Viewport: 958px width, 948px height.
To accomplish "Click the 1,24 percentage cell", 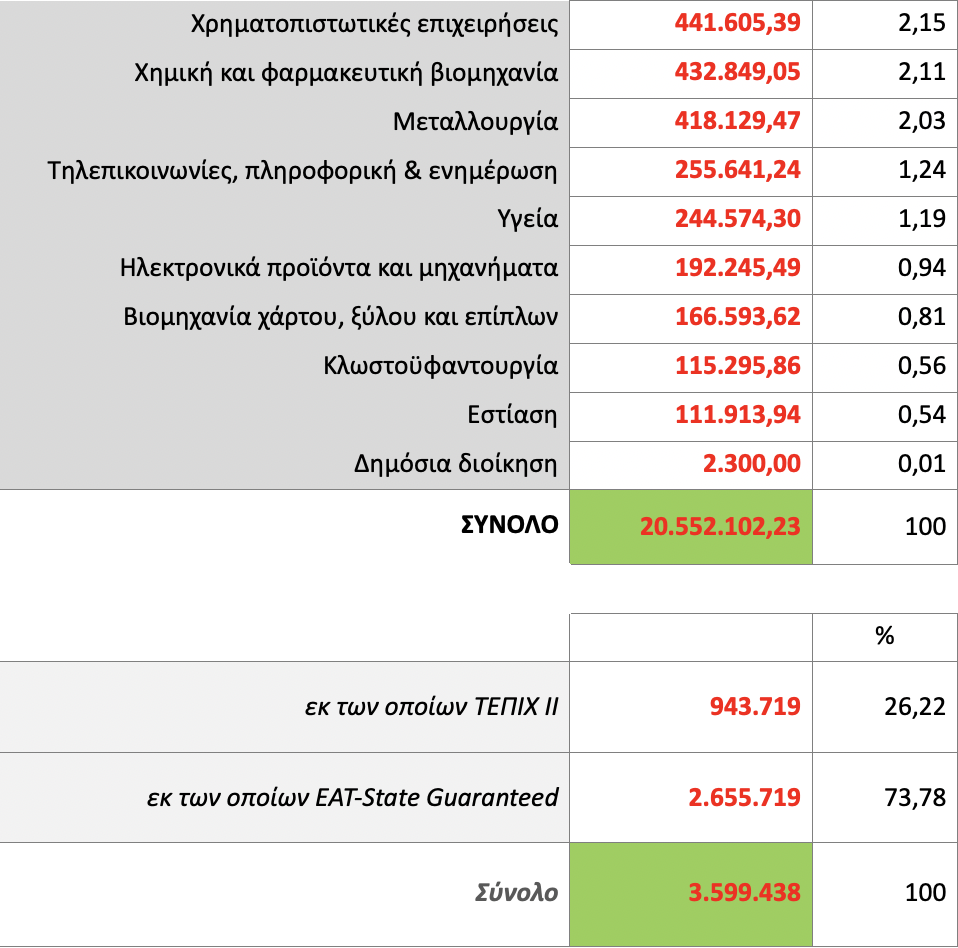I will [x=921, y=170].
